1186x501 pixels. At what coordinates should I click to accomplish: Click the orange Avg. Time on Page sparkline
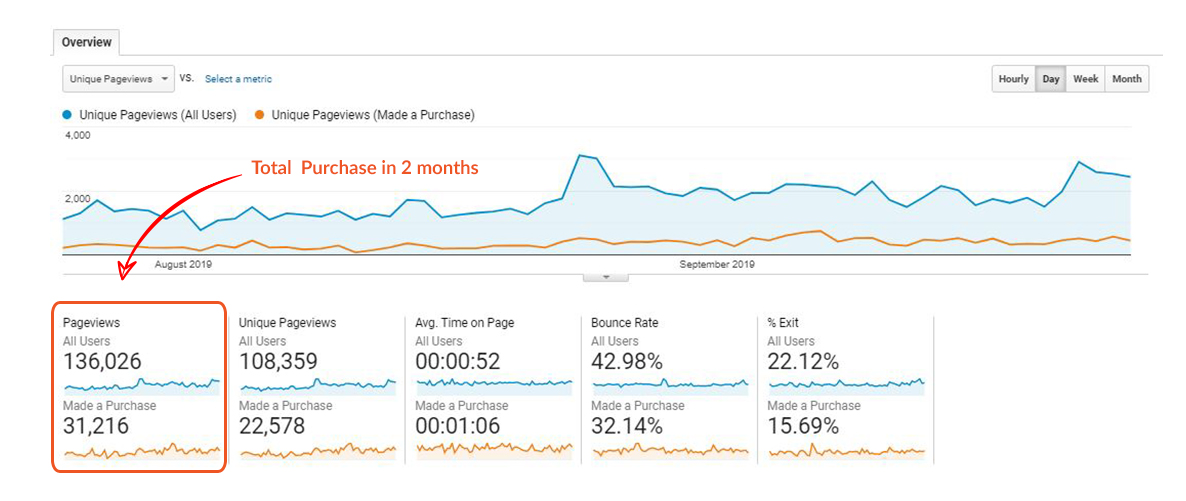pos(494,451)
